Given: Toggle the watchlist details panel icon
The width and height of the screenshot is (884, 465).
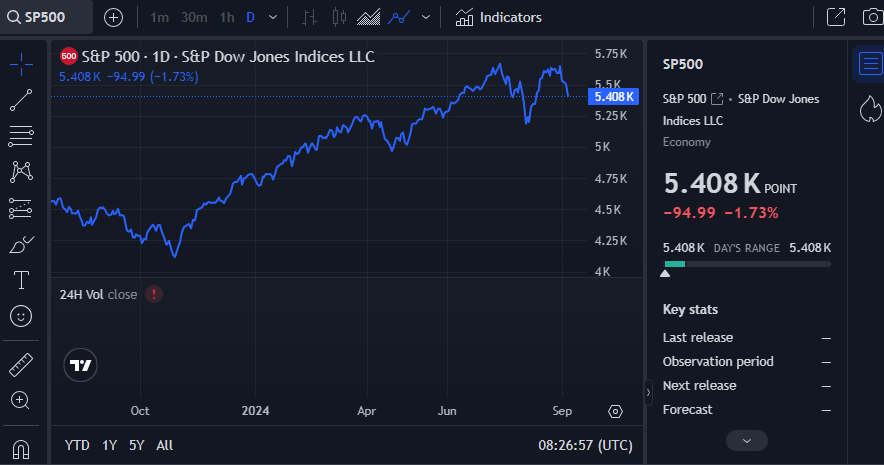Looking at the screenshot, I should click(870, 64).
